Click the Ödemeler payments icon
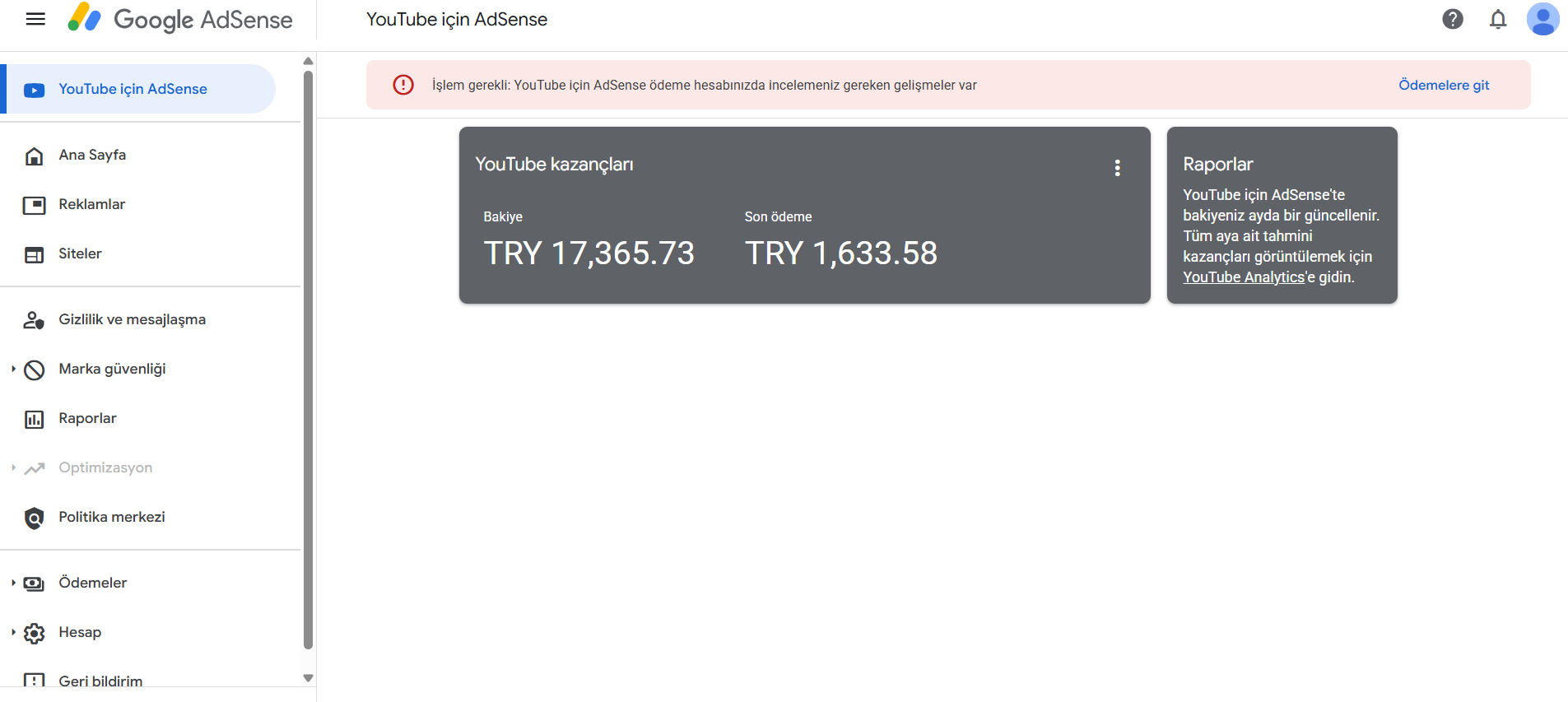Screen dimensions: 1568x702 point(35,583)
